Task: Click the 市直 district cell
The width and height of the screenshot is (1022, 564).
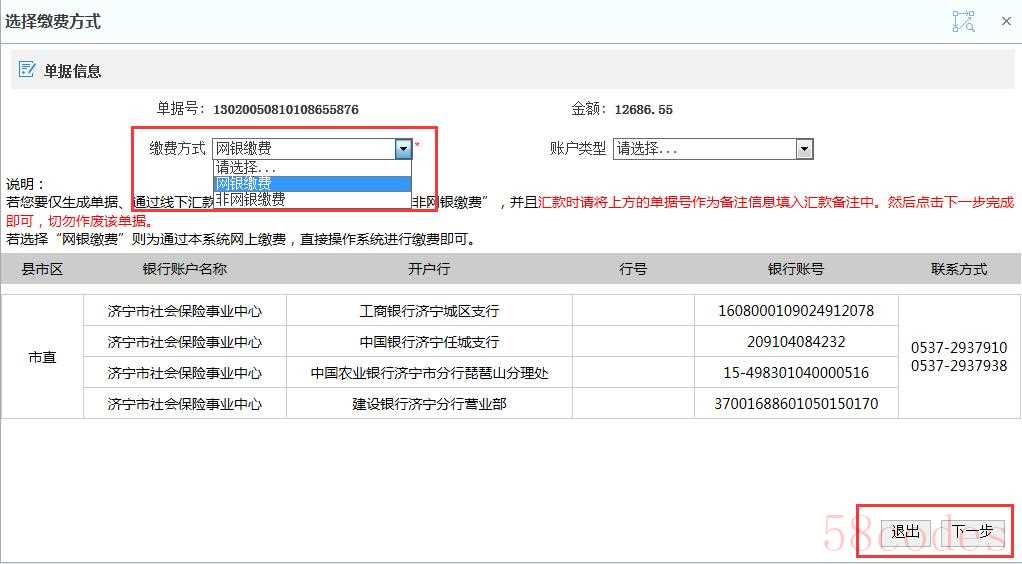Action: tap(42, 357)
